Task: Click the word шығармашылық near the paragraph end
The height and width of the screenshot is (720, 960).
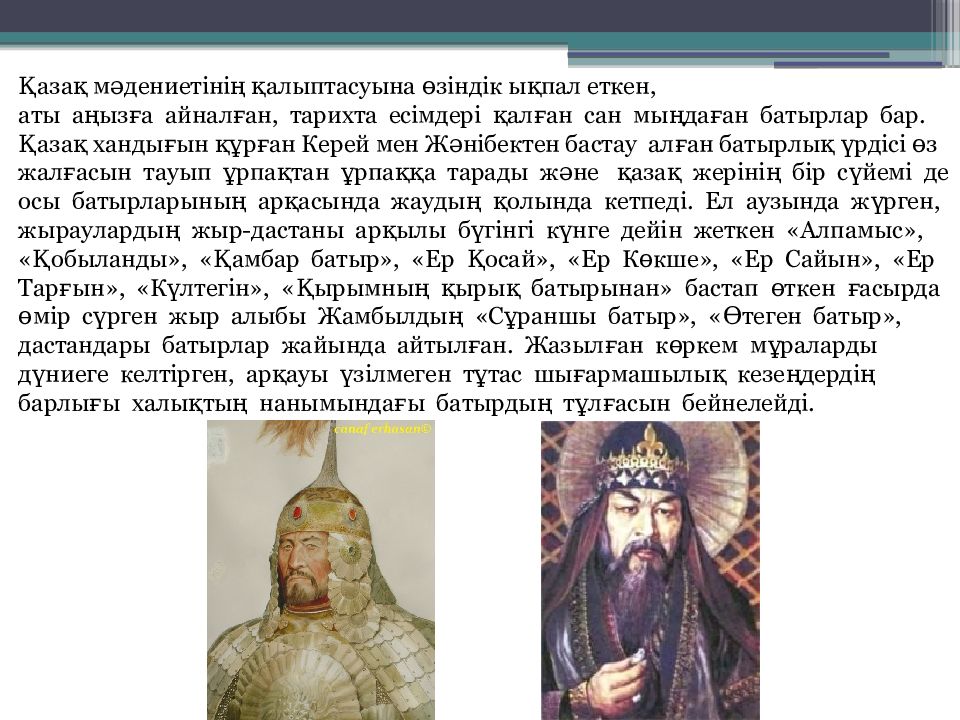Action: pyautogui.click(x=631, y=375)
